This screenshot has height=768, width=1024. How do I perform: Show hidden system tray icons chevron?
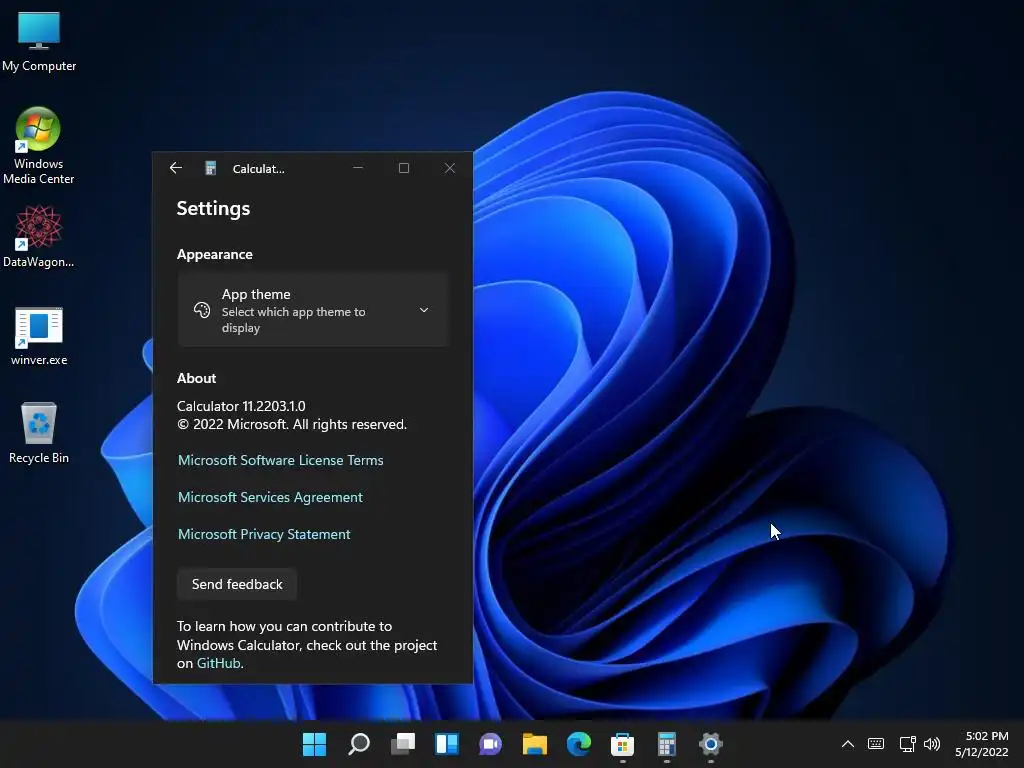[x=848, y=744]
